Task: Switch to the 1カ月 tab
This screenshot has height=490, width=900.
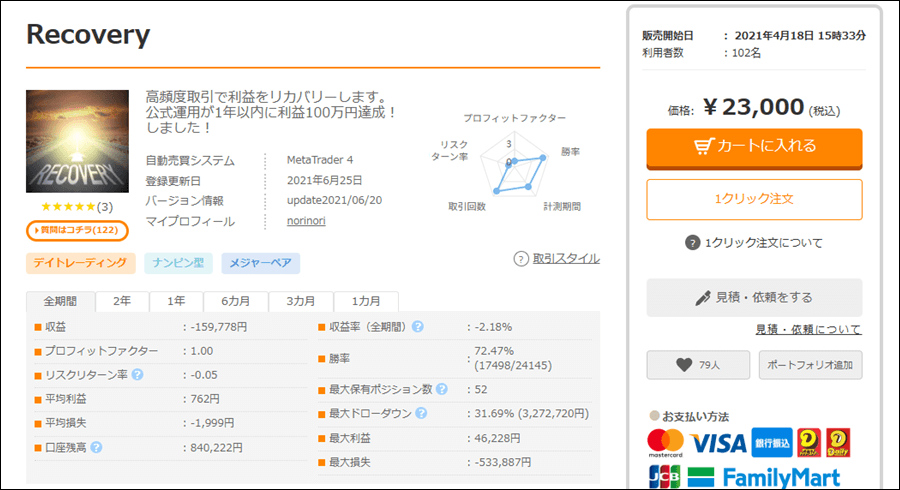Action: pos(366,301)
